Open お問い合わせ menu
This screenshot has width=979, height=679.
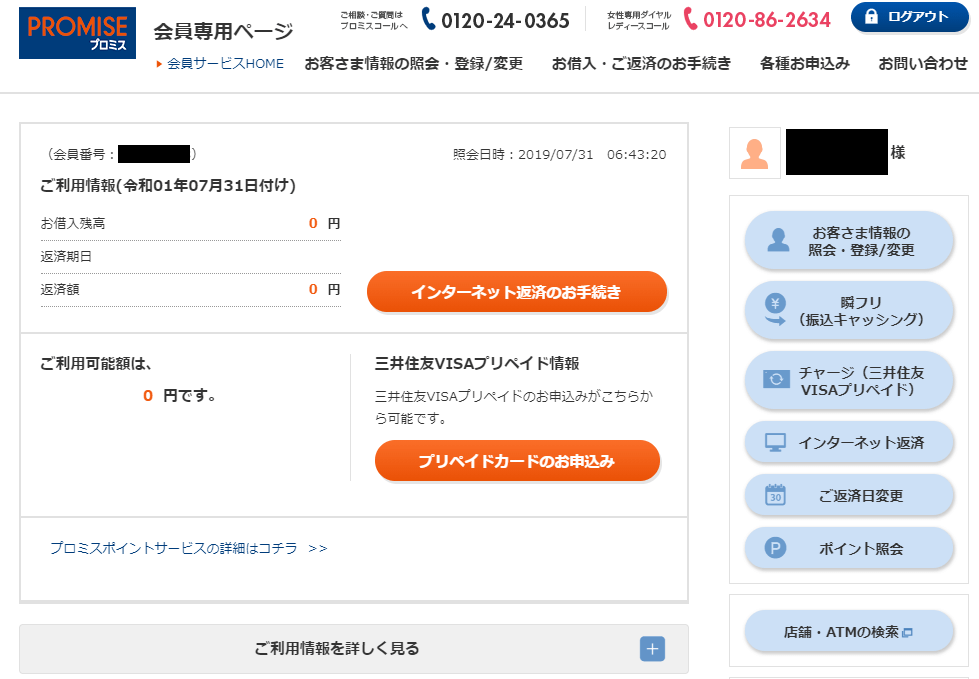(923, 64)
